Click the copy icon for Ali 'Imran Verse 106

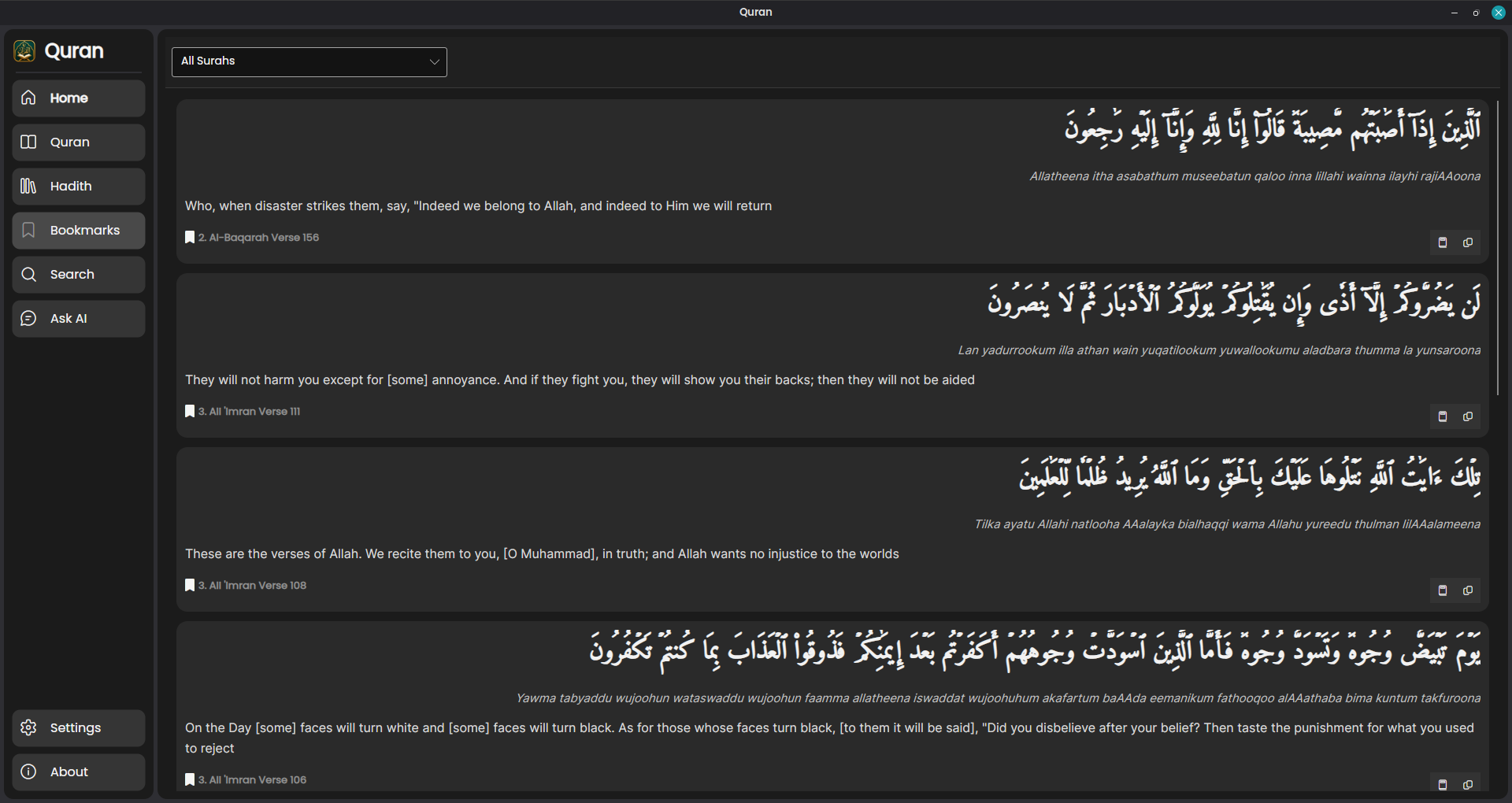[1468, 785]
